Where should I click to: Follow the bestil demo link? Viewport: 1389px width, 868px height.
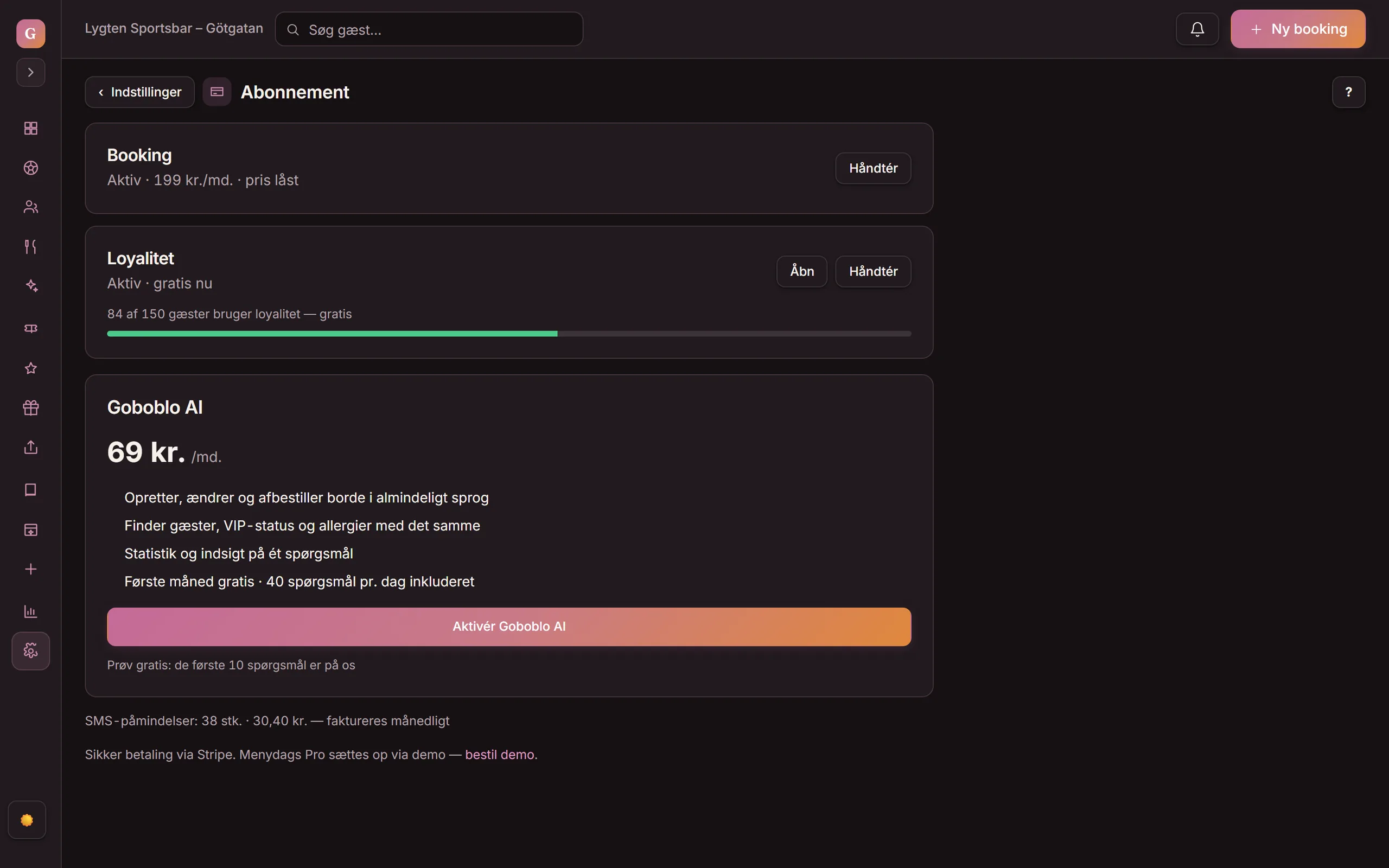tap(499, 755)
